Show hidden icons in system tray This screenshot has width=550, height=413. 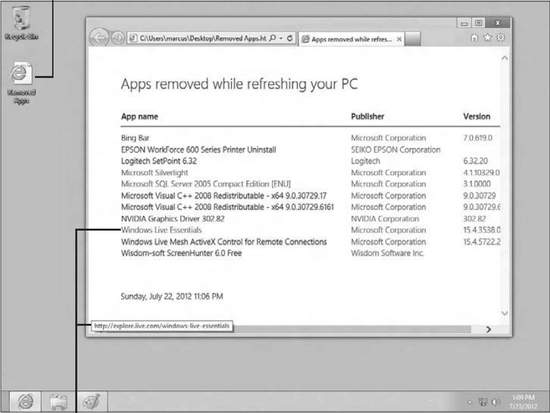point(469,402)
